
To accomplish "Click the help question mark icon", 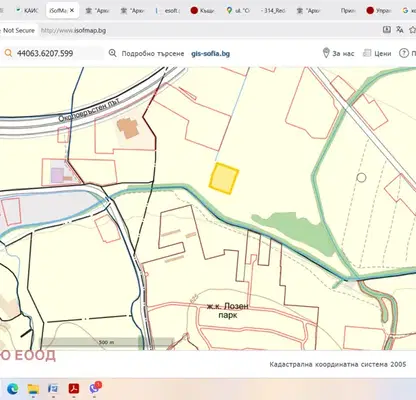I will tap(404, 53).
